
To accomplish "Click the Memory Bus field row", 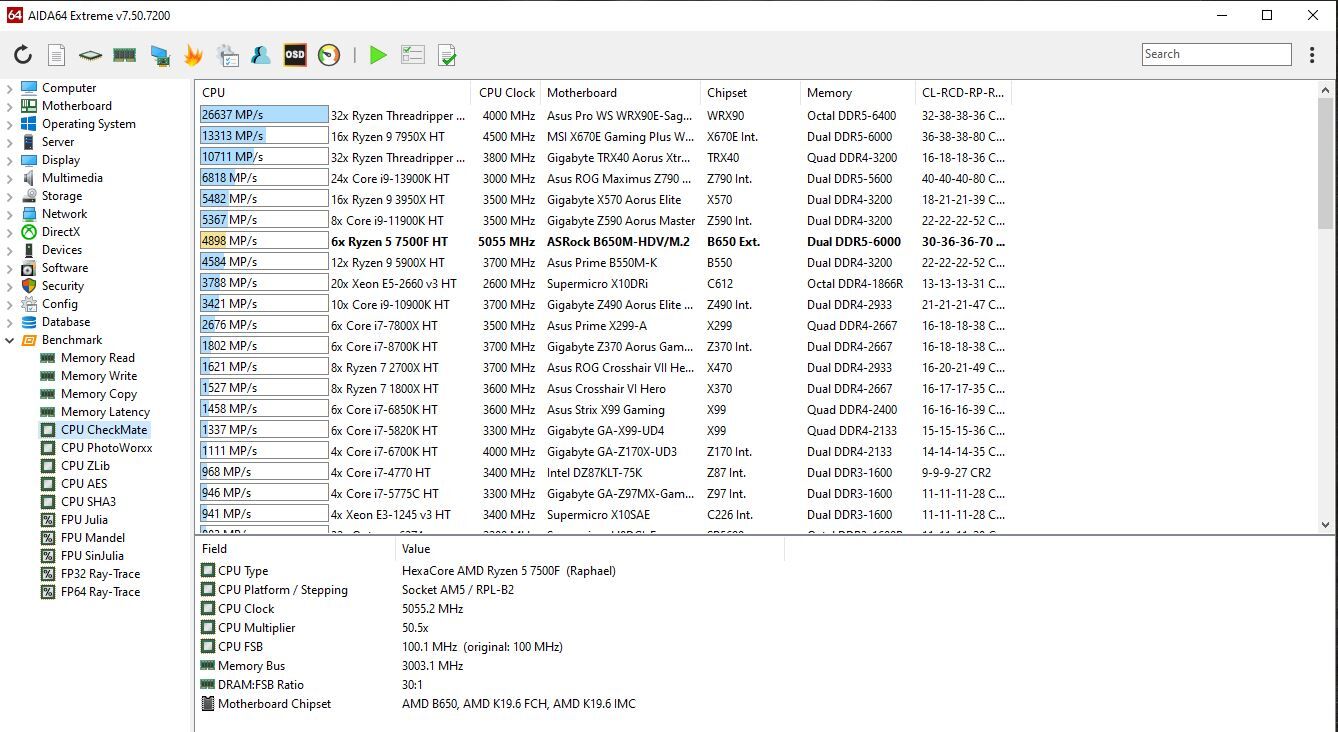I will [490, 666].
